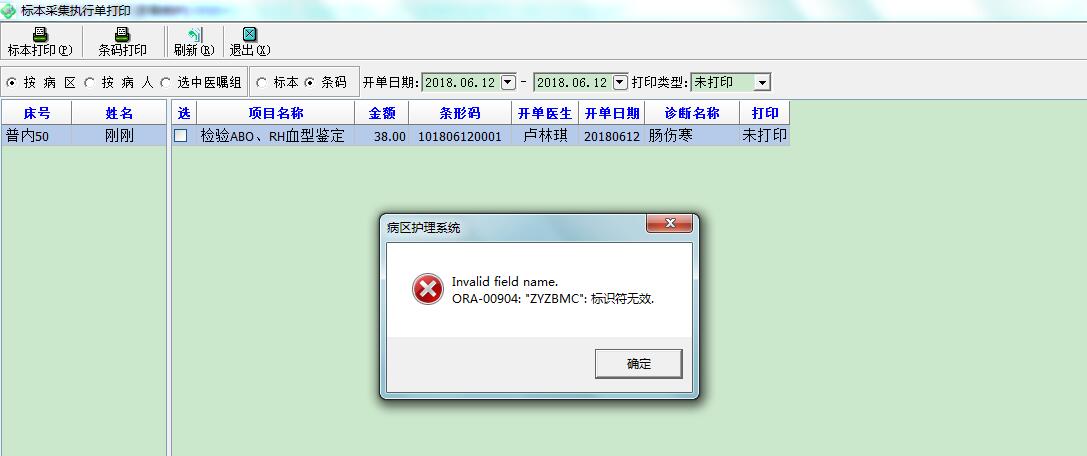Expand the 打印类型 combo box

click(763, 82)
